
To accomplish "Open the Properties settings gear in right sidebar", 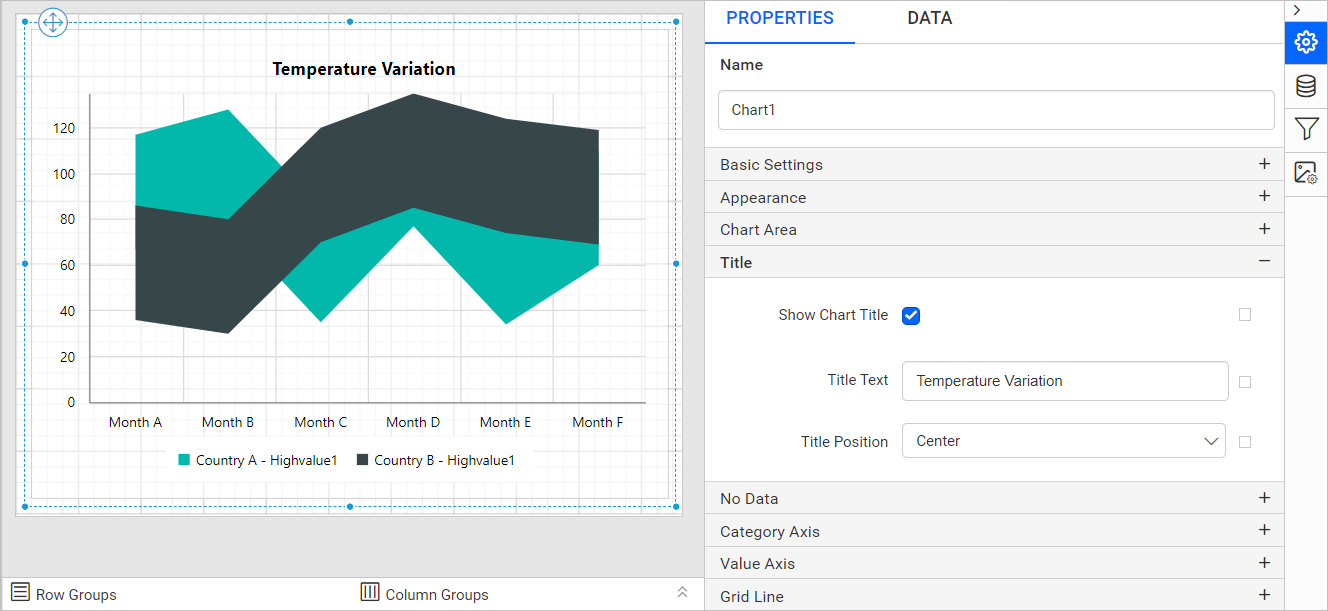I will coord(1306,43).
